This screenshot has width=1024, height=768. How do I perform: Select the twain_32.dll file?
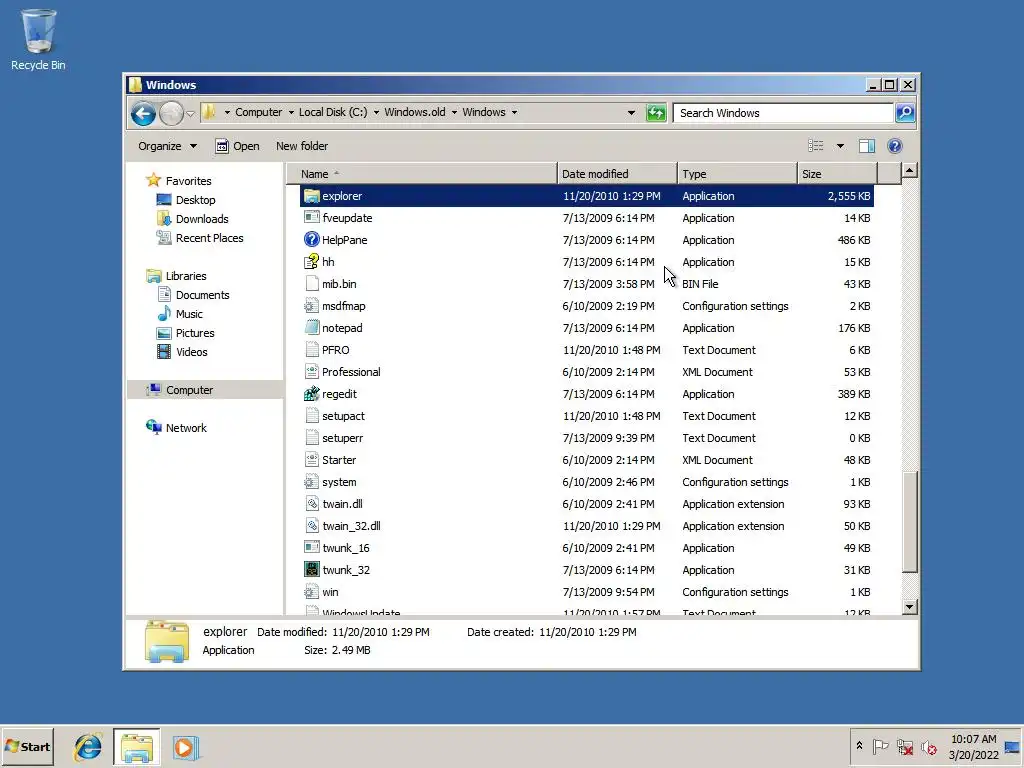pyautogui.click(x=586, y=526)
